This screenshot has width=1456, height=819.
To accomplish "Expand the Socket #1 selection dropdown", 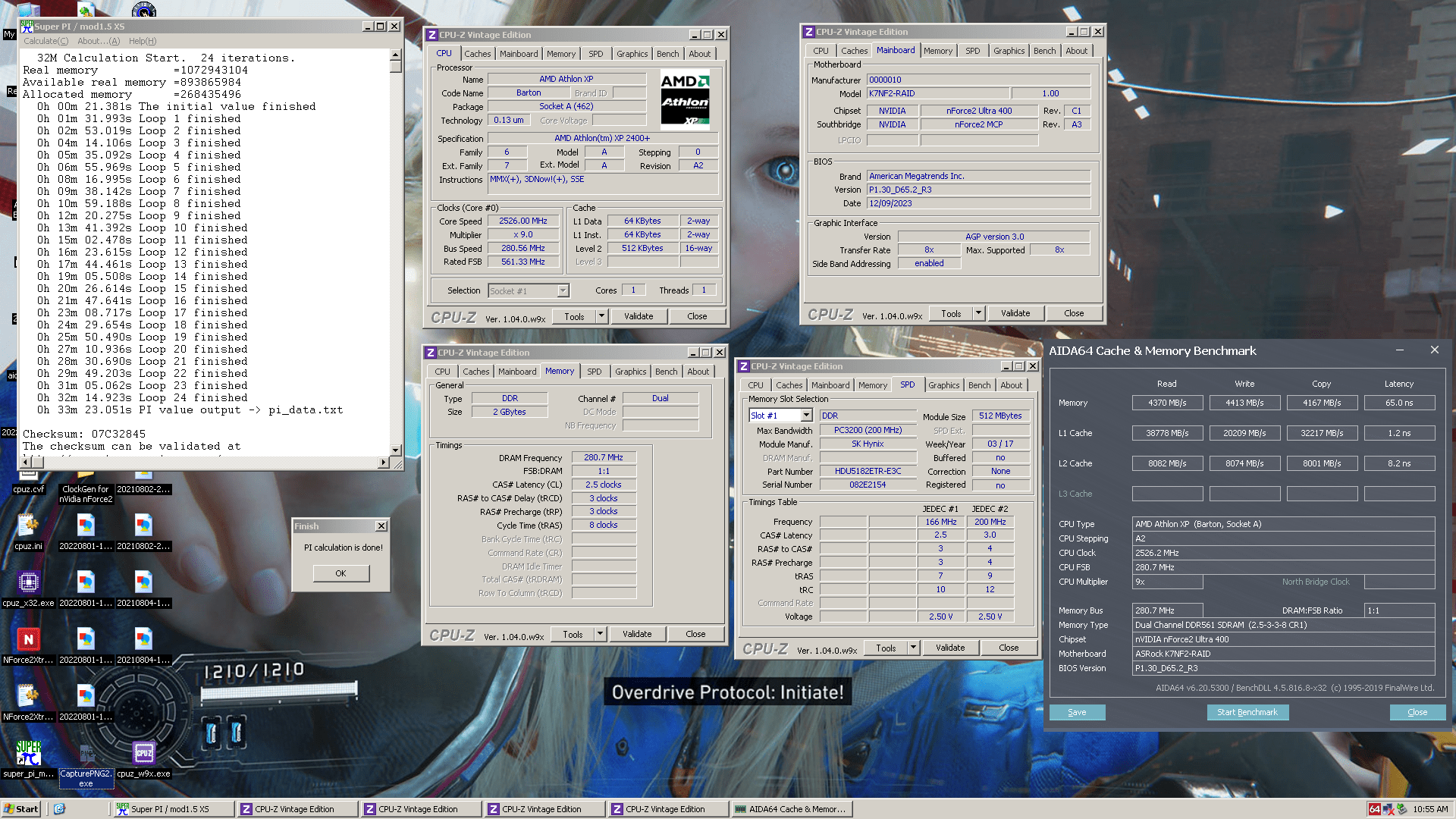I will click(563, 290).
